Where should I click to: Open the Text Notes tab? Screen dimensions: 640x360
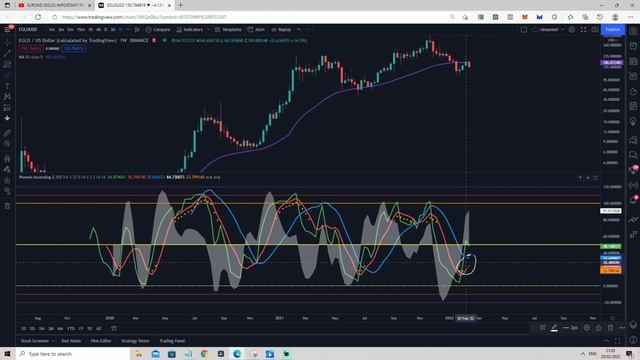click(71, 341)
